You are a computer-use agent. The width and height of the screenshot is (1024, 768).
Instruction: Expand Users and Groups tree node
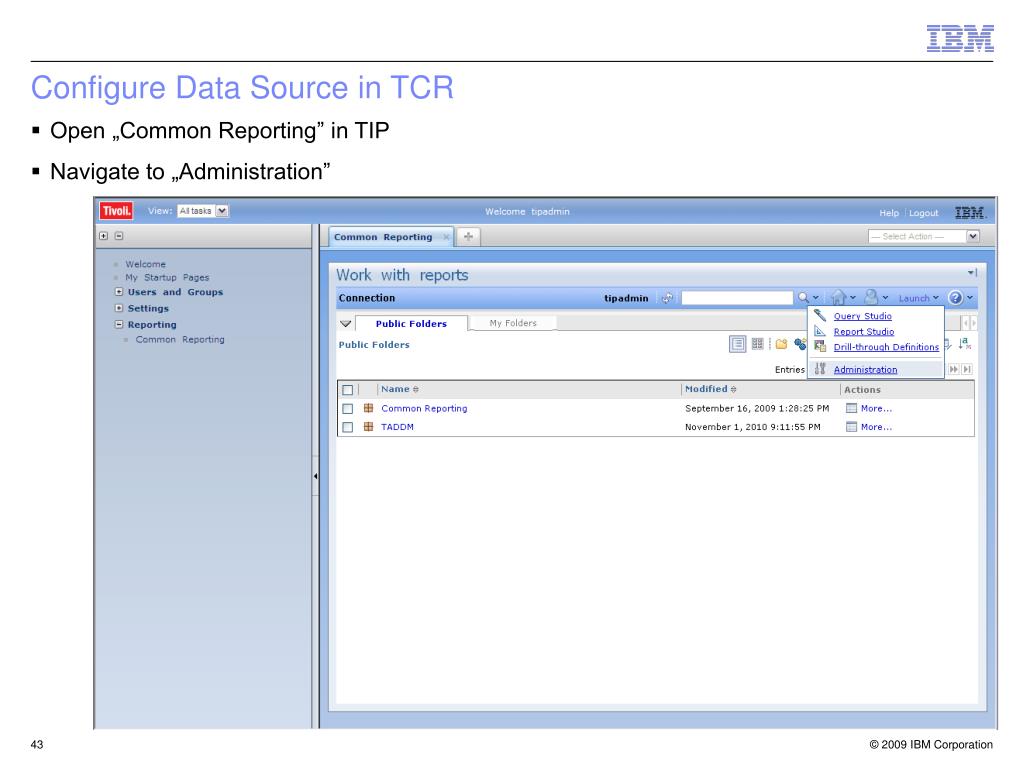pyautogui.click(x=119, y=292)
